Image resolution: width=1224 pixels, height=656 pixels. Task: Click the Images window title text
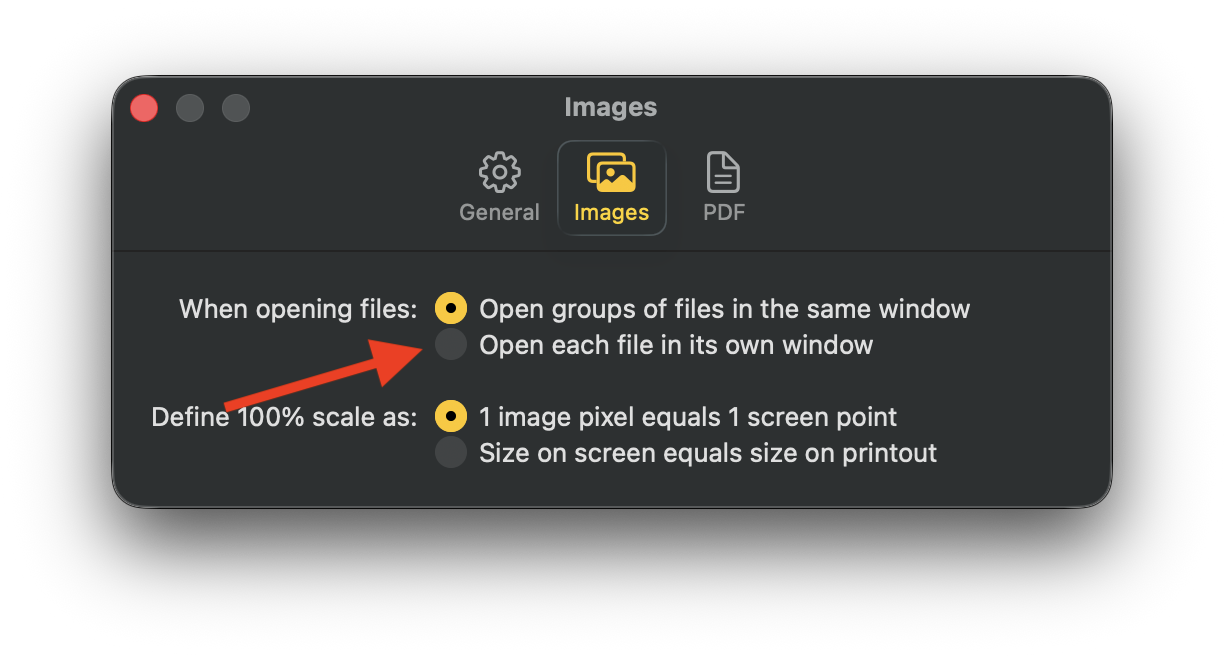point(611,107)
